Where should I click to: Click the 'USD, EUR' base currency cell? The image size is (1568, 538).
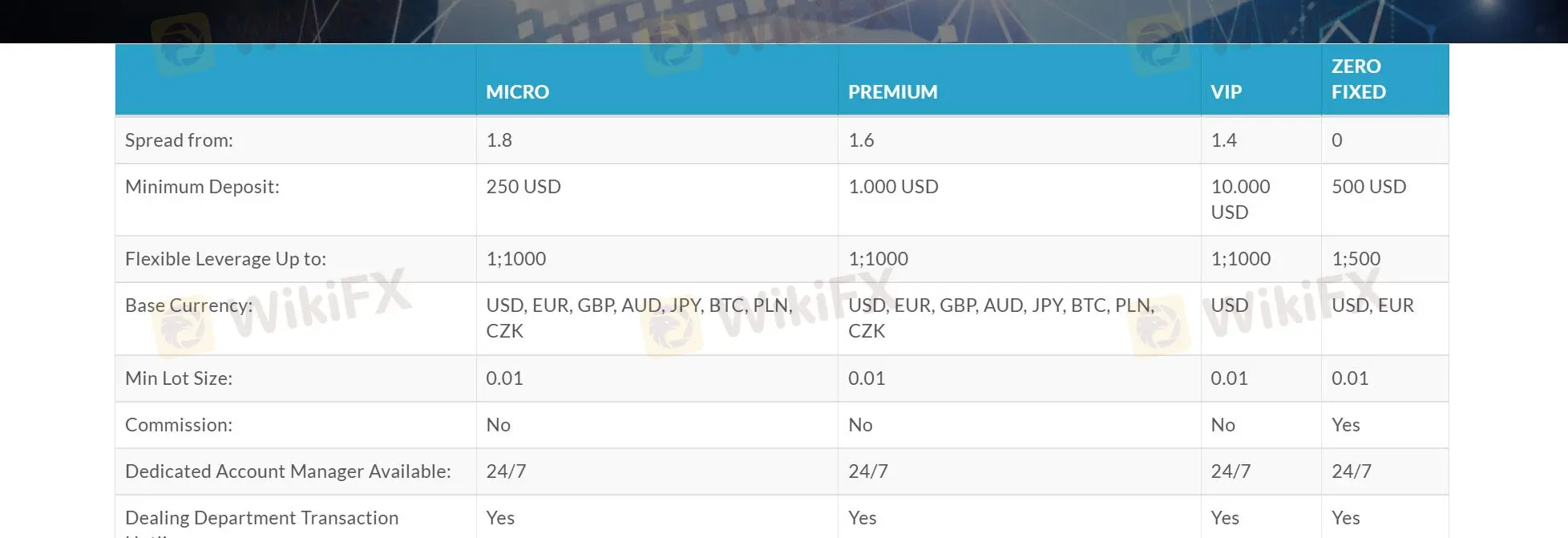tap(1372, 305)
